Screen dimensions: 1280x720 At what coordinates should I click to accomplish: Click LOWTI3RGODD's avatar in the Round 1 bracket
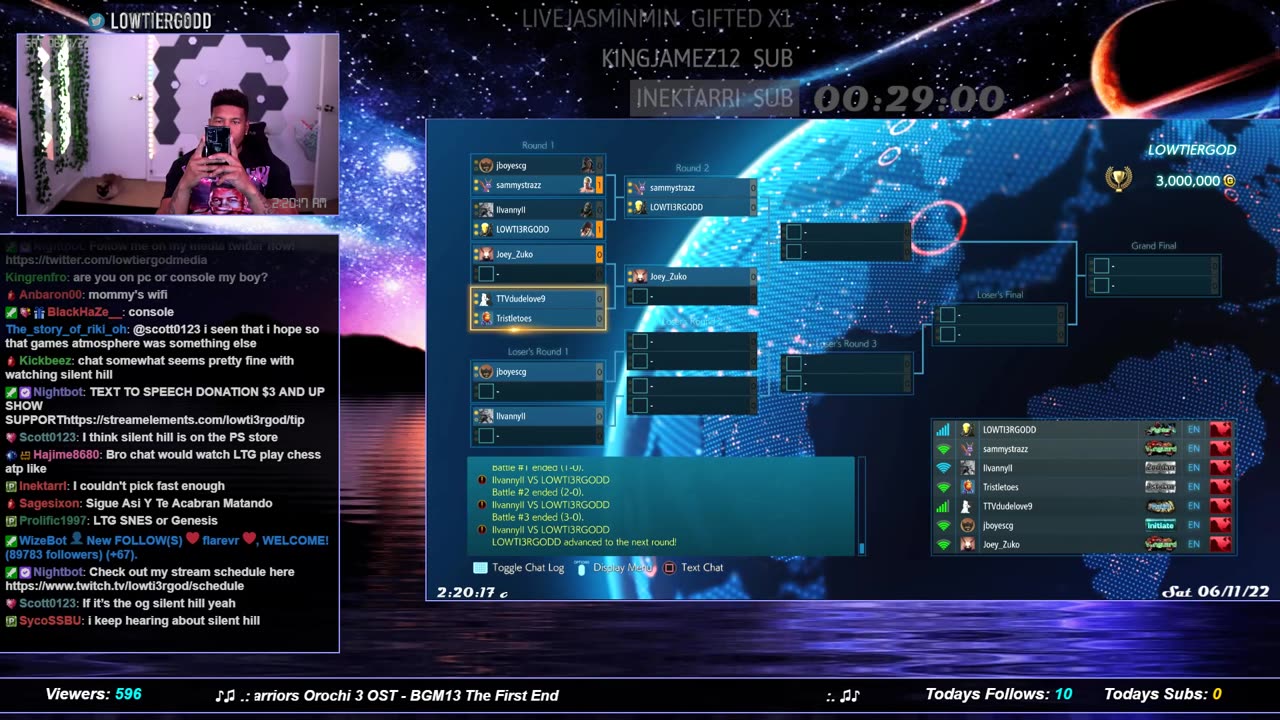(485, 229)
